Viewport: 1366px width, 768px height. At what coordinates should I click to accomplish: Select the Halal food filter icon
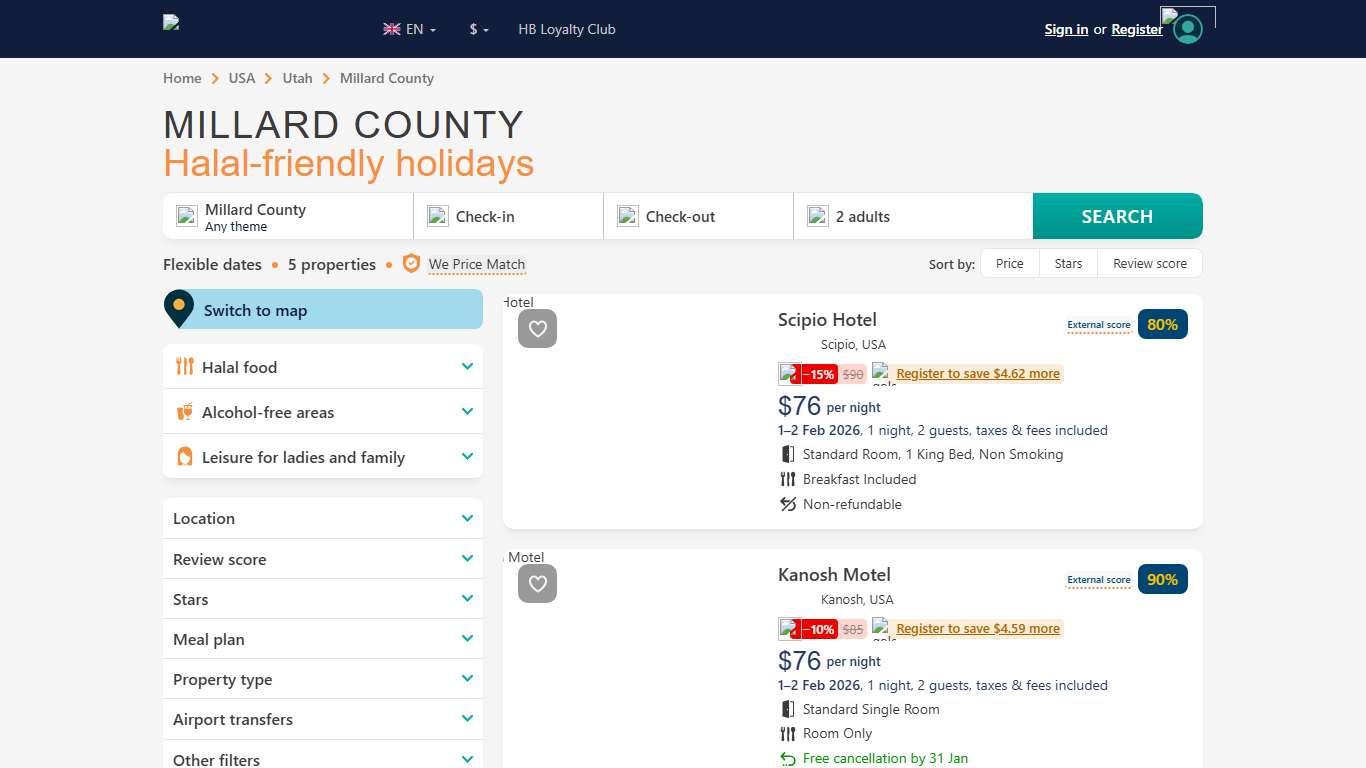pos(185,367)
